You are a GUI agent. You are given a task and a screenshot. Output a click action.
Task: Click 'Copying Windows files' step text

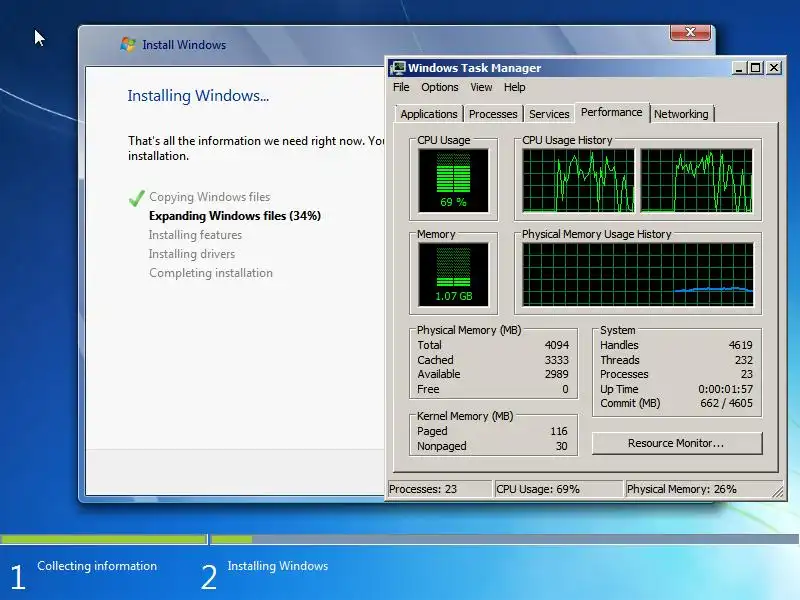click(210, 197)
